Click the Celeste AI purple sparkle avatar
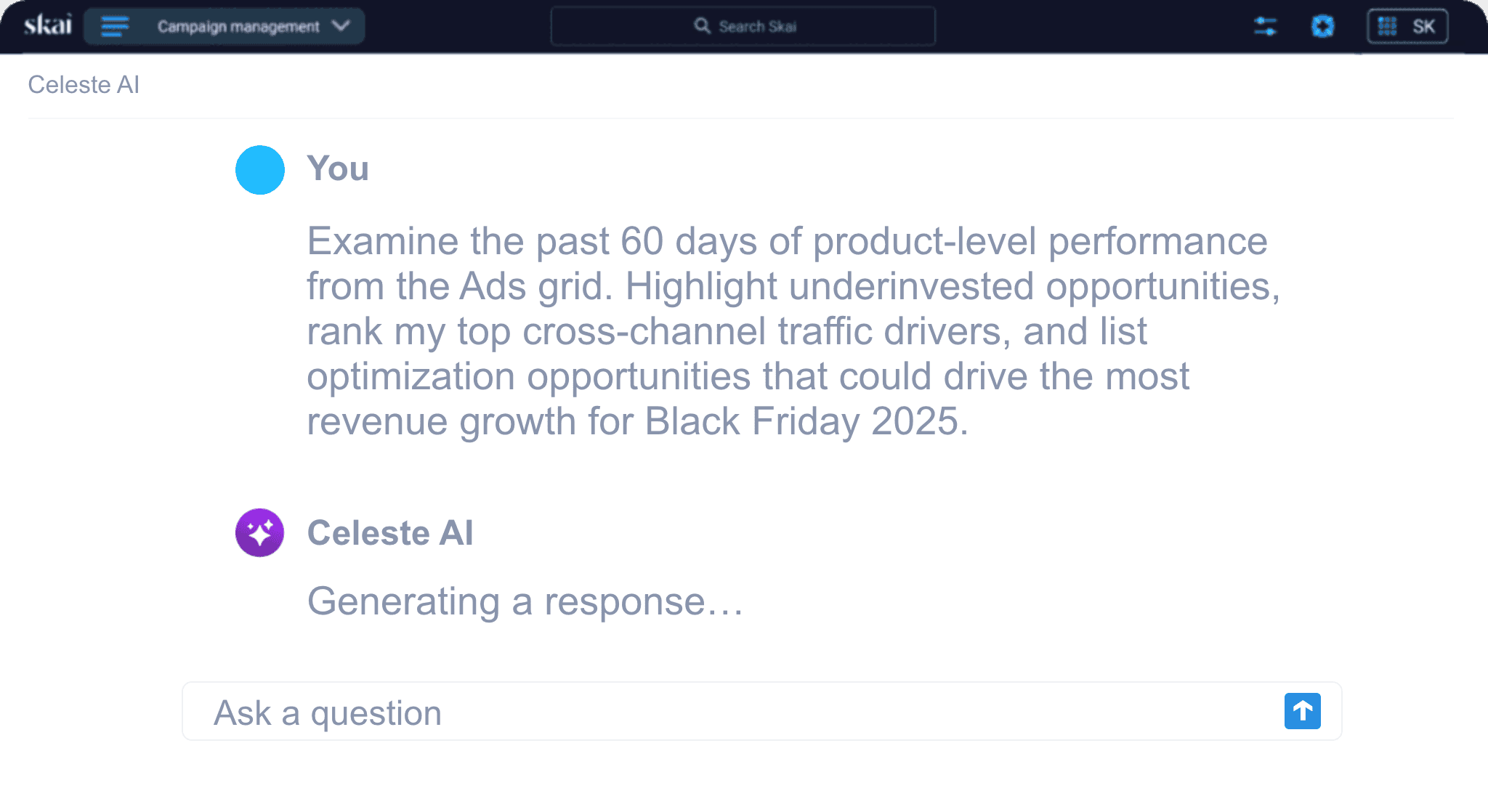Image resolution: width=1488 pixels, height=812 pixels. click(x=259, y=533)
